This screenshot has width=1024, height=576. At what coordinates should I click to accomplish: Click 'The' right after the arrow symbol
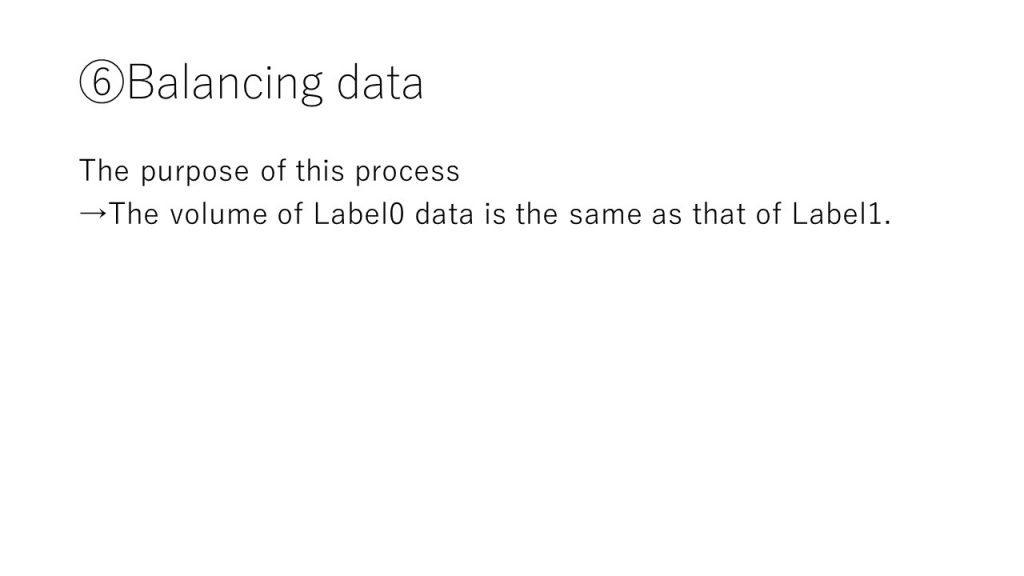pyautogui.click(x=133, y=214)
